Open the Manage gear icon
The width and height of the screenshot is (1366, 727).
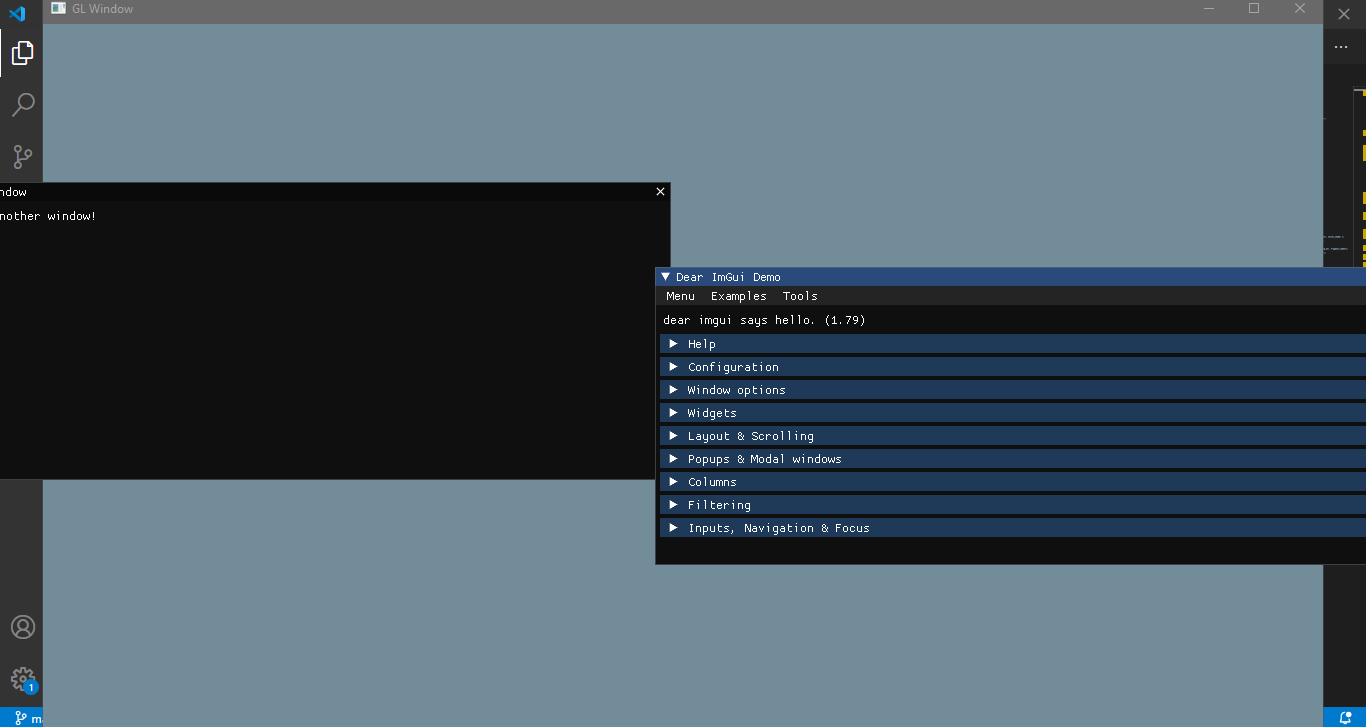pyautogui.click(x=22, y=680)
